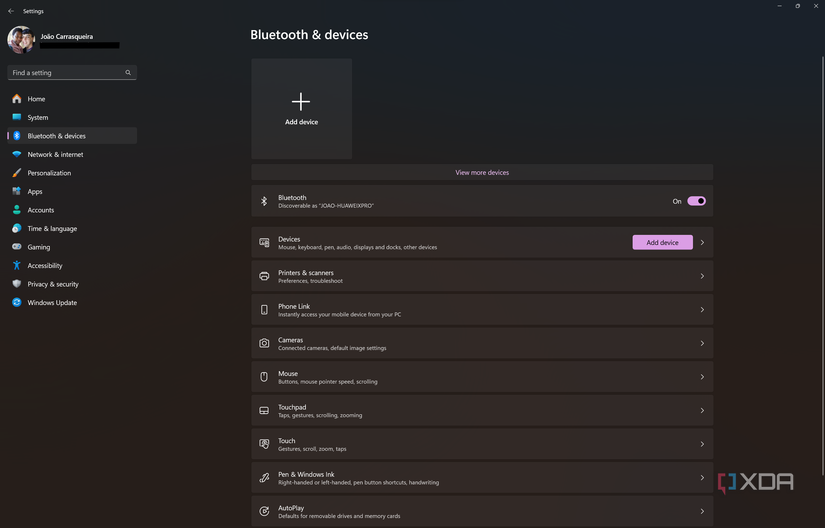The width and height of the screenshot is (825, 528).
Task: Click the printer icon
Action: pos(264,276)
